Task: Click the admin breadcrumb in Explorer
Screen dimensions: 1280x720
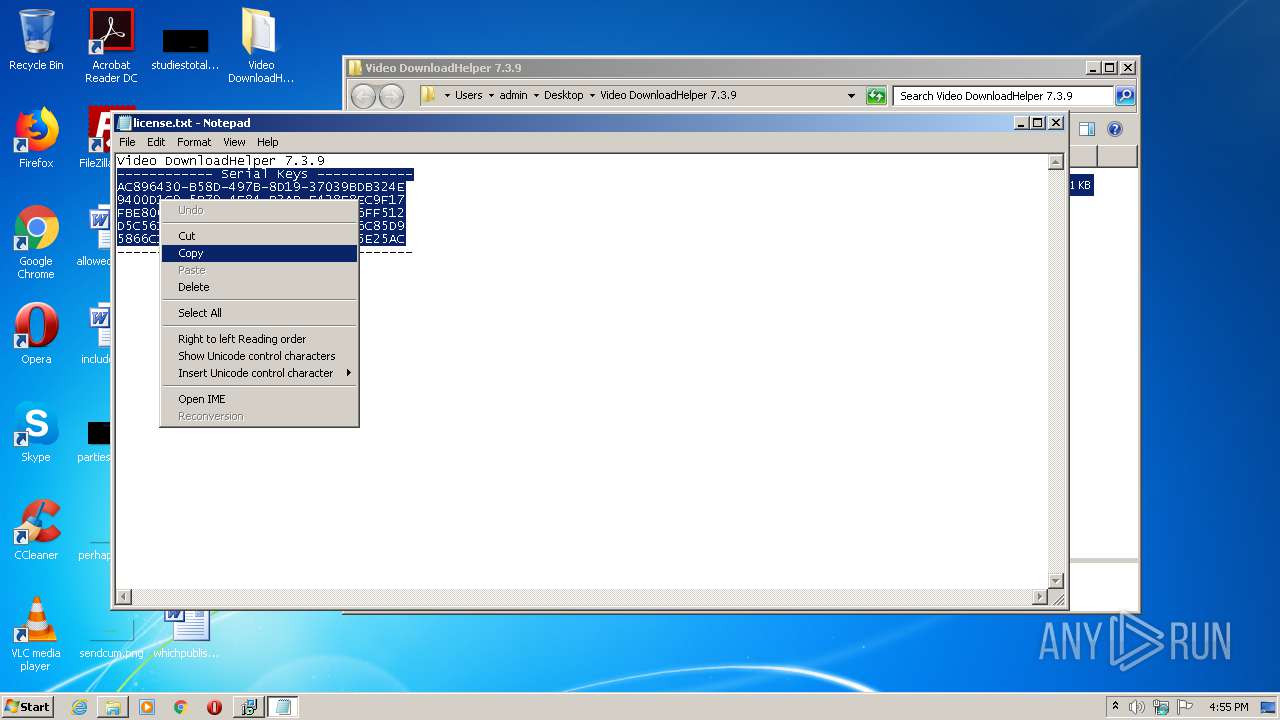Action: tap(513, 96)
